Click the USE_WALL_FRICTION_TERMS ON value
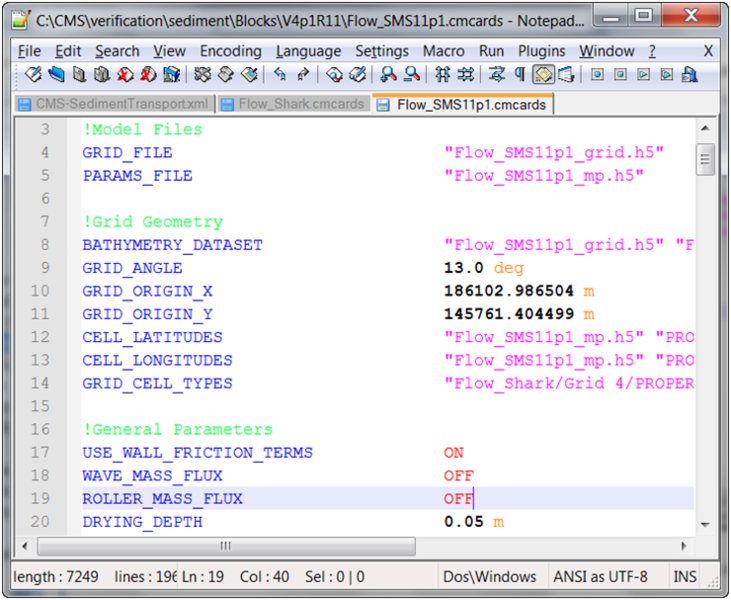The height and width of the screenshot is (600, 731). pyautogui.click(x=454, y=453)
